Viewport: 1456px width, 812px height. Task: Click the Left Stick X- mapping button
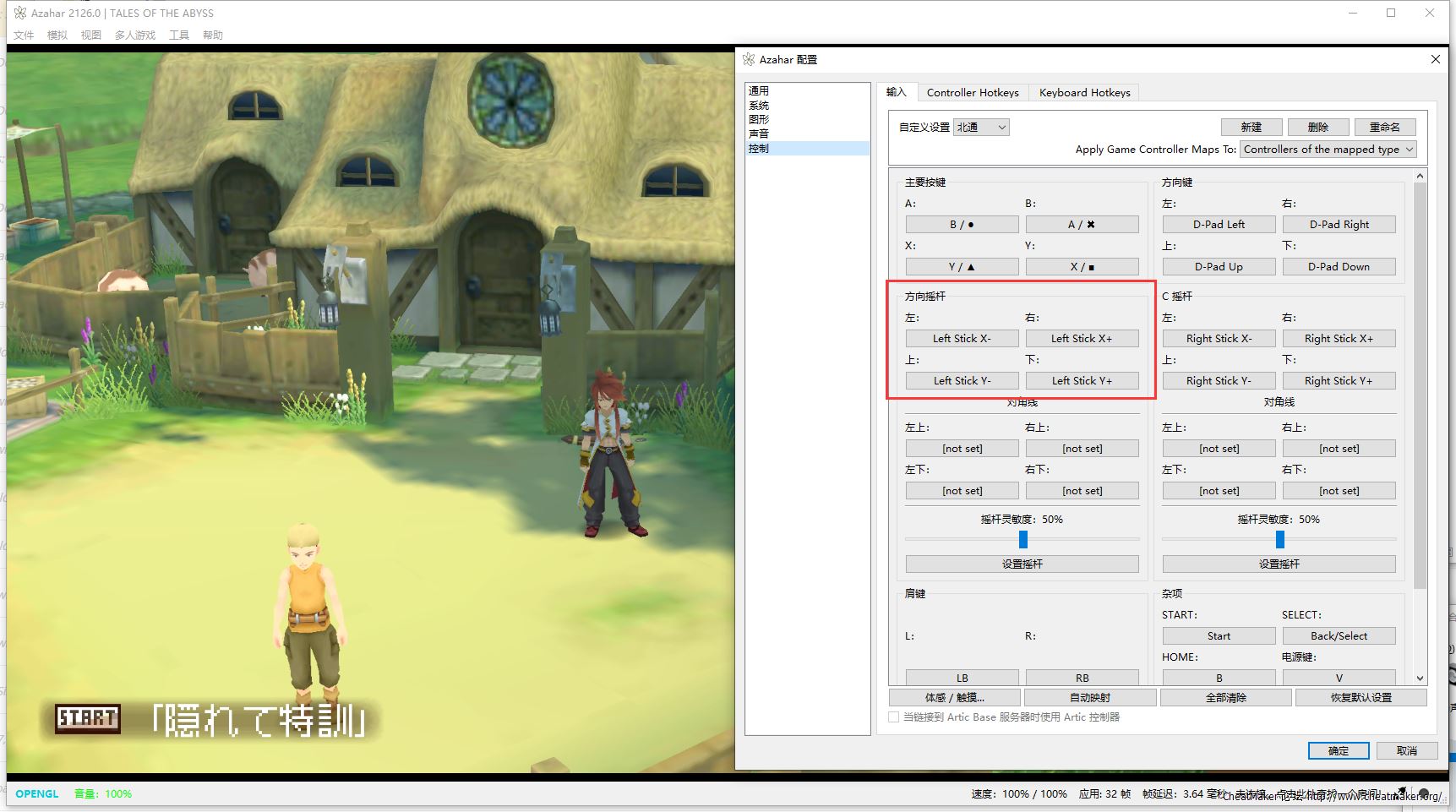pos(962,339)
